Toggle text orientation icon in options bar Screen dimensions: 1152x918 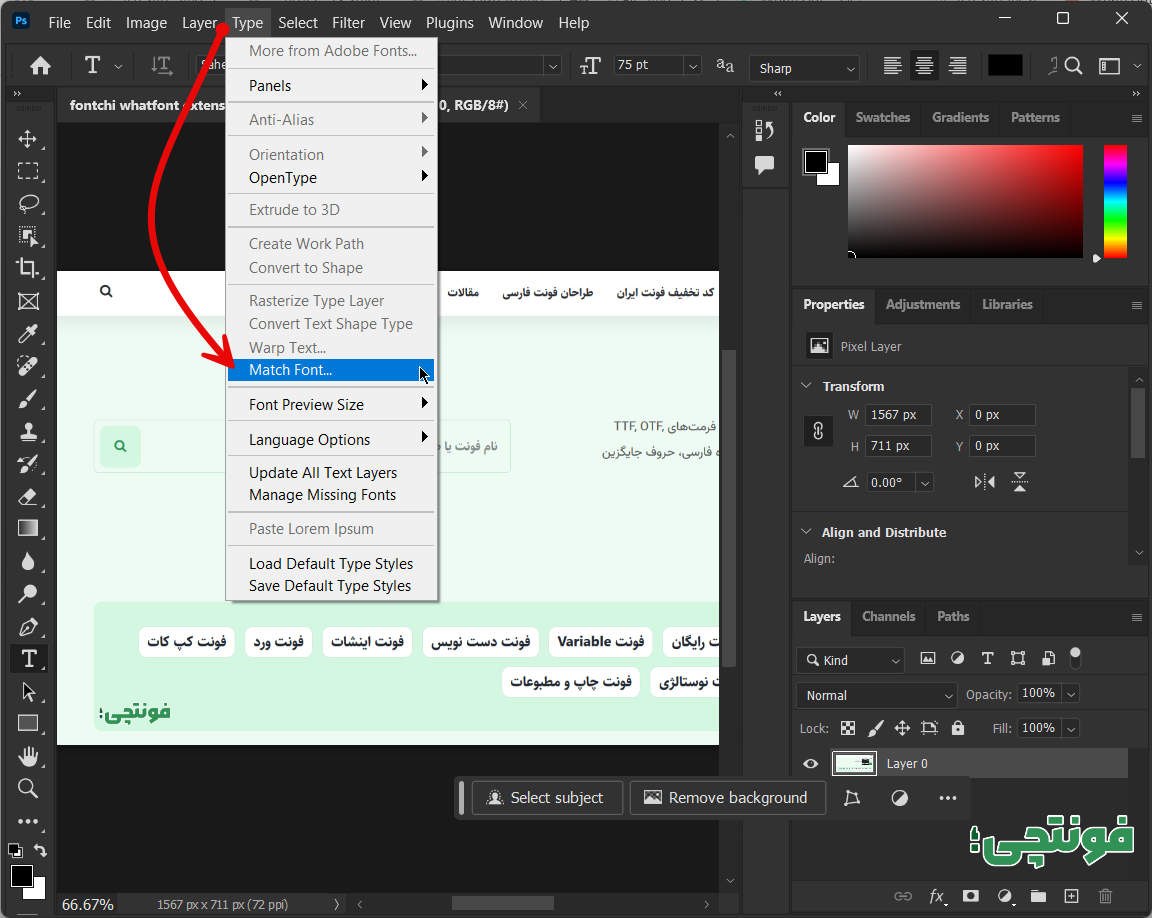click(x=161, y=66)
